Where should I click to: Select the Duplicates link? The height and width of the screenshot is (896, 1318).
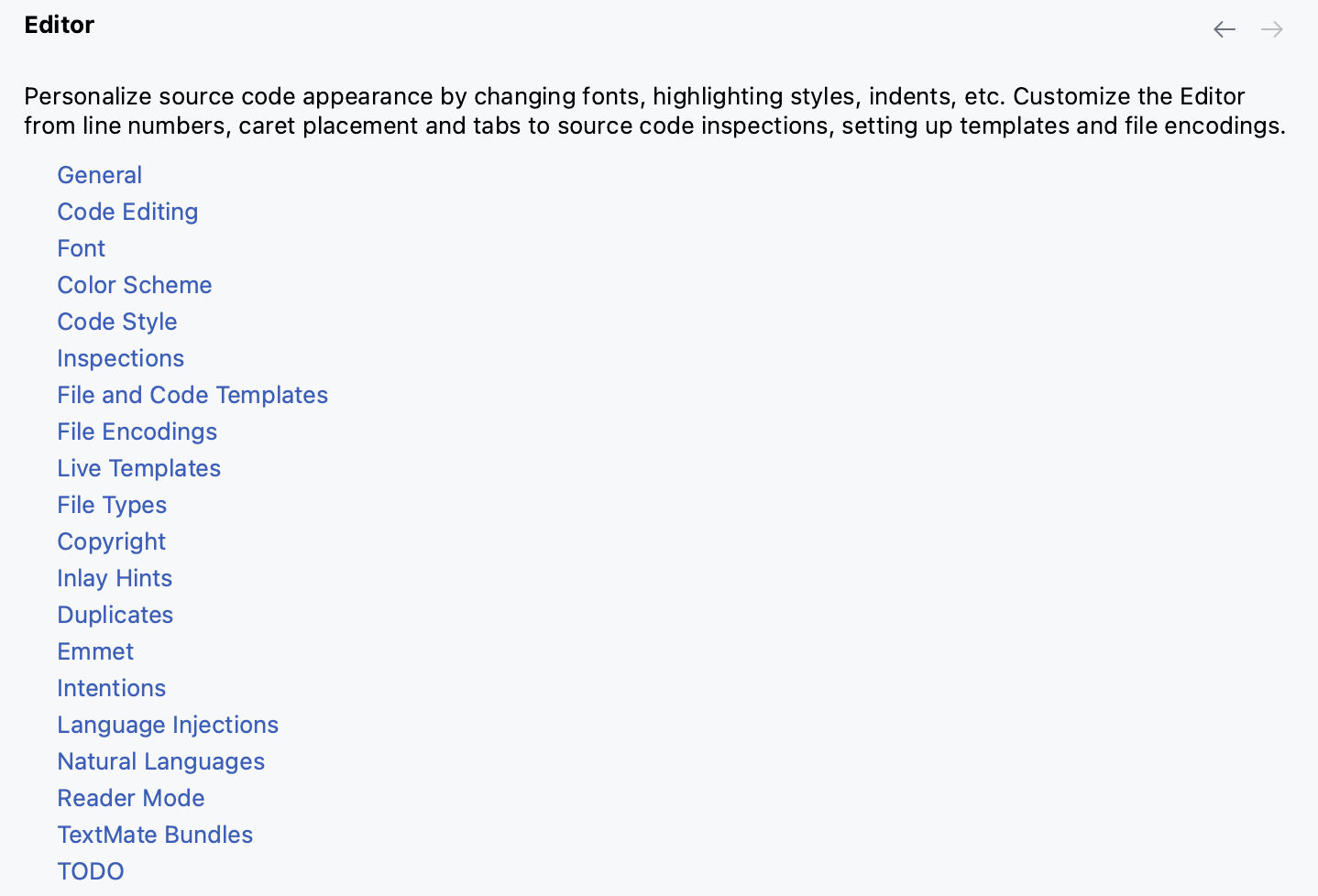115,615
